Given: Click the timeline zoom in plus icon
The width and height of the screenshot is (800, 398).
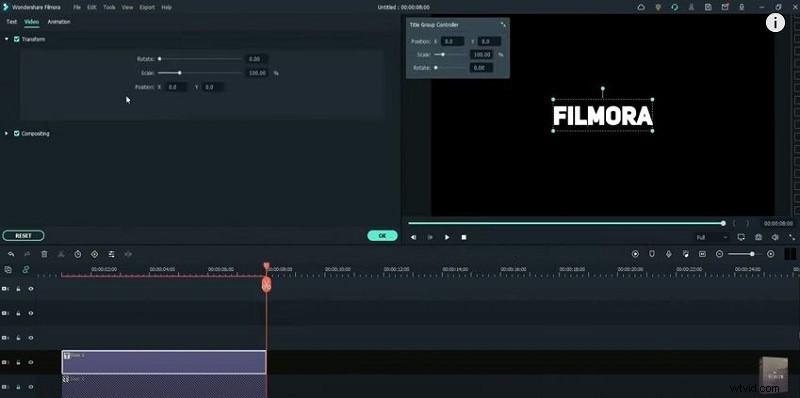Looking at the screenshot, I should pyautogui.click(x=770, y=254).
